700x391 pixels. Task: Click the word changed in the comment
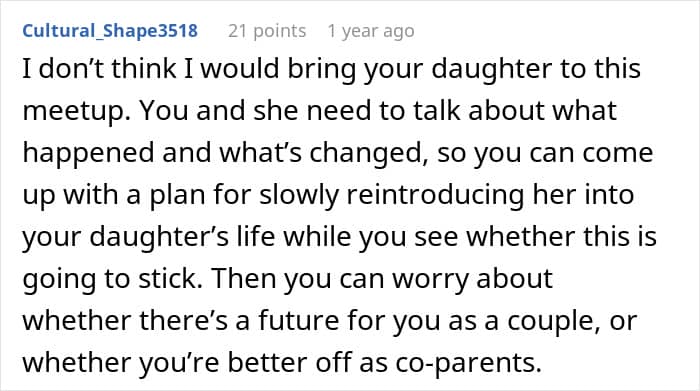click(366, 154)
